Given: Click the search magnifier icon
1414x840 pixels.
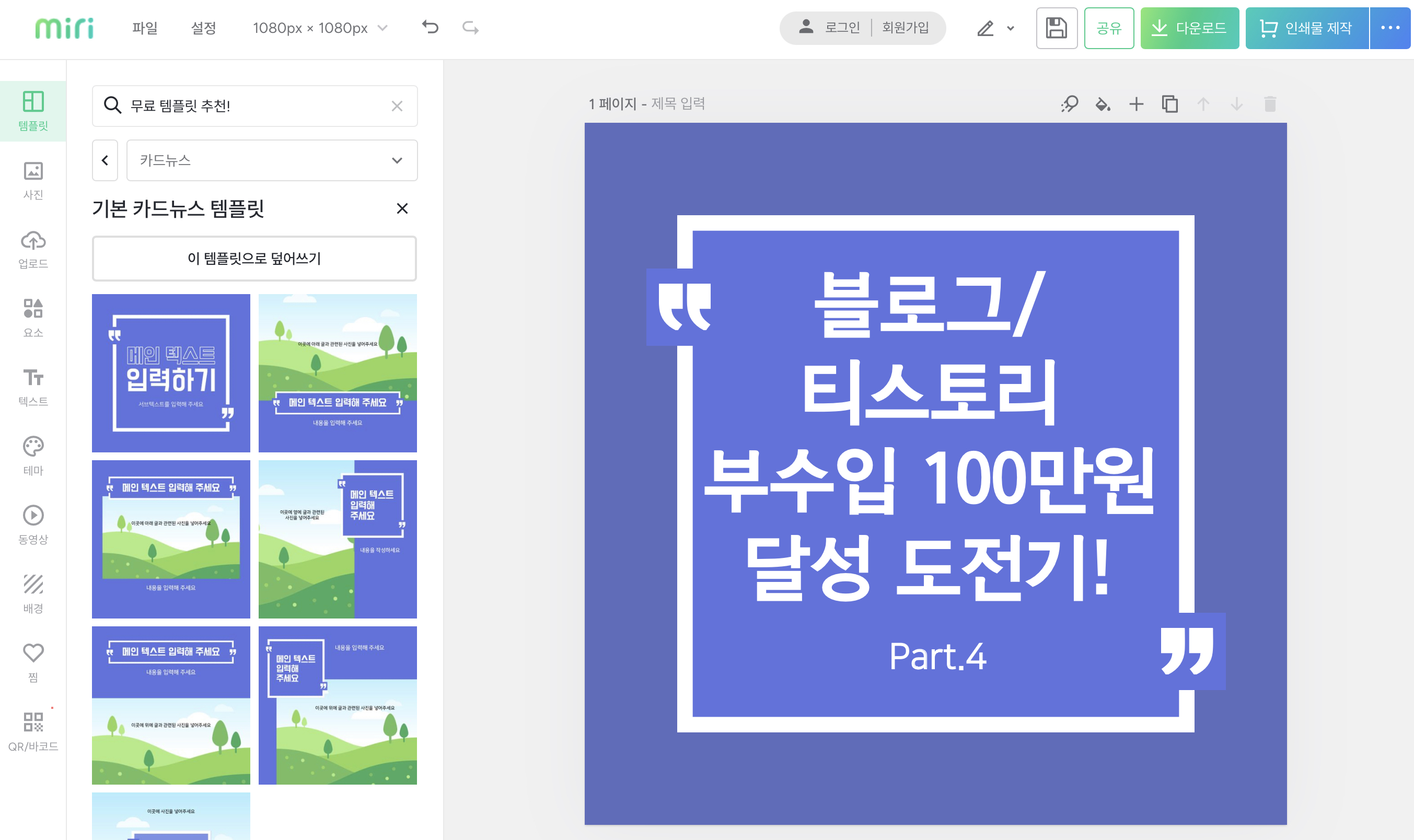Looking at the screenshot, I should (112, 106).
